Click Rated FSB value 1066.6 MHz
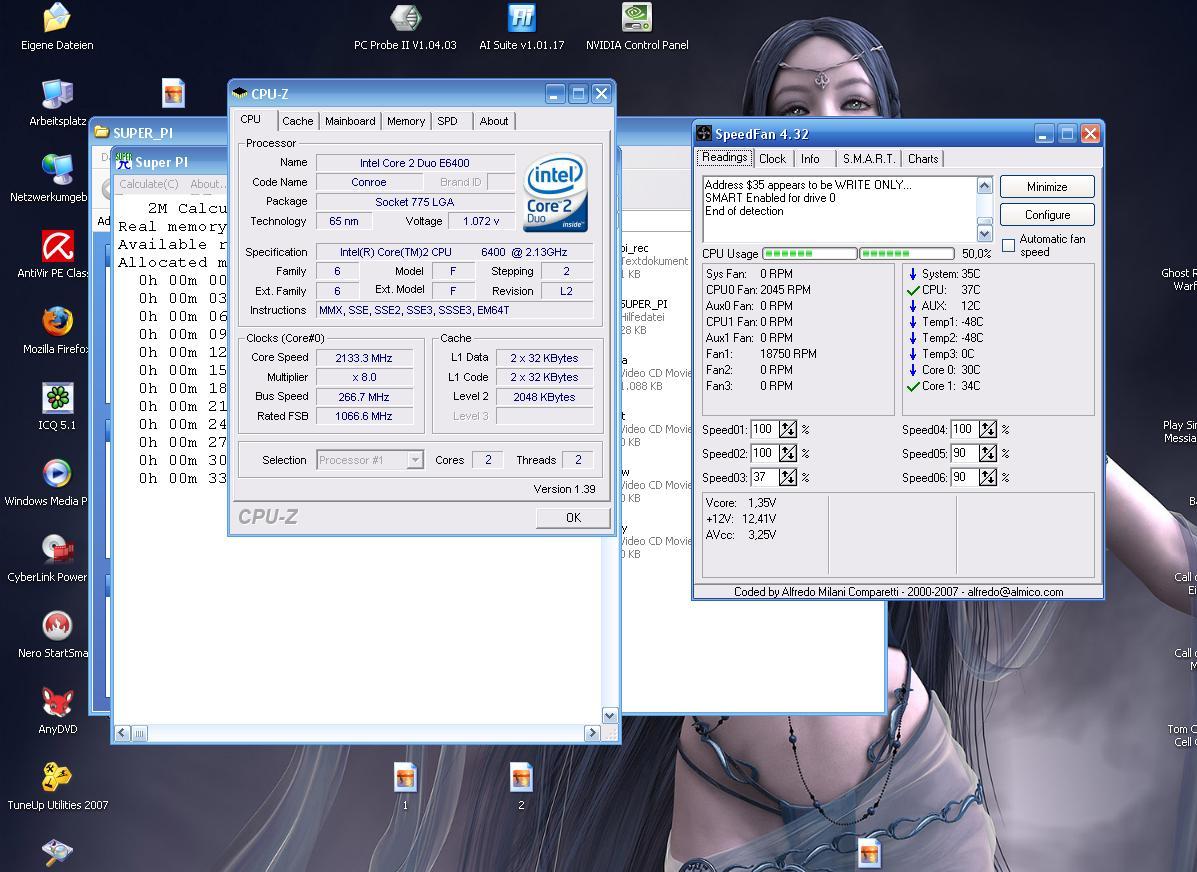This screenshot has height=872, width=1197. (x=364, y=416)
